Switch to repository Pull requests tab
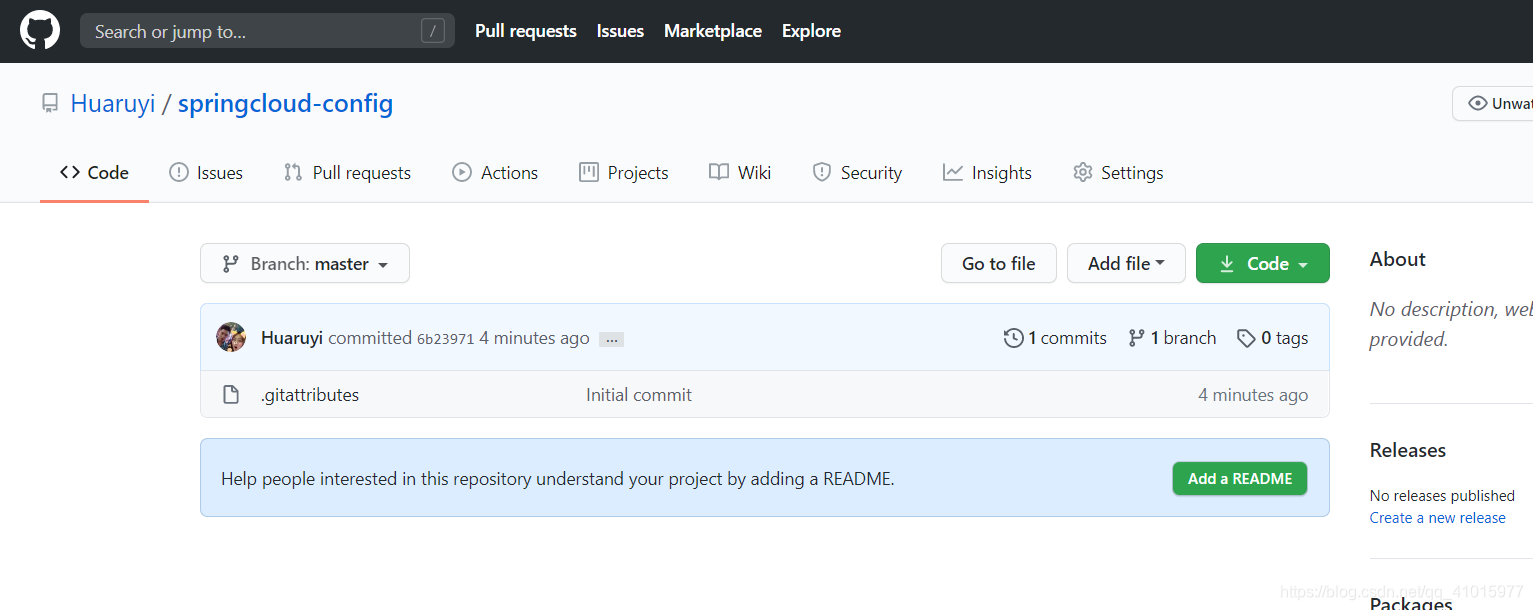1533x610 pixels. click(347, 172)
